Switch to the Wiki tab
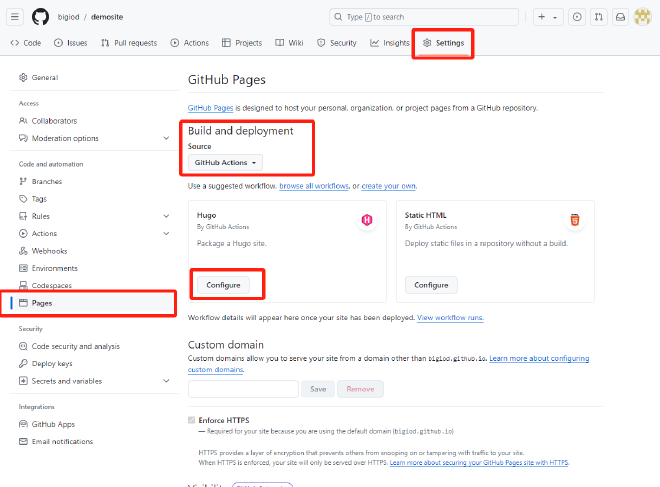The image size is (660, 487). (x=289, y=43)
